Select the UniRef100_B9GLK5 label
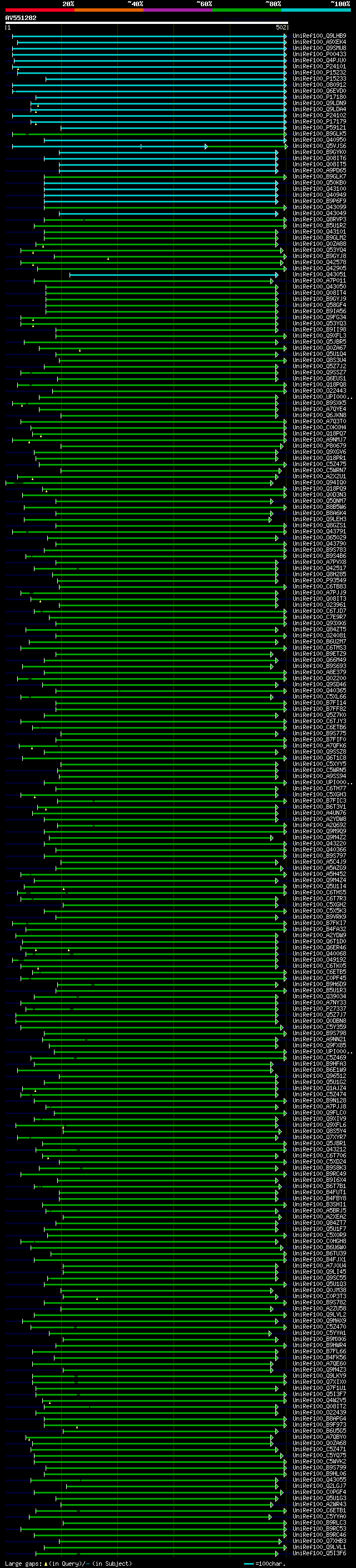 (319, 134)
